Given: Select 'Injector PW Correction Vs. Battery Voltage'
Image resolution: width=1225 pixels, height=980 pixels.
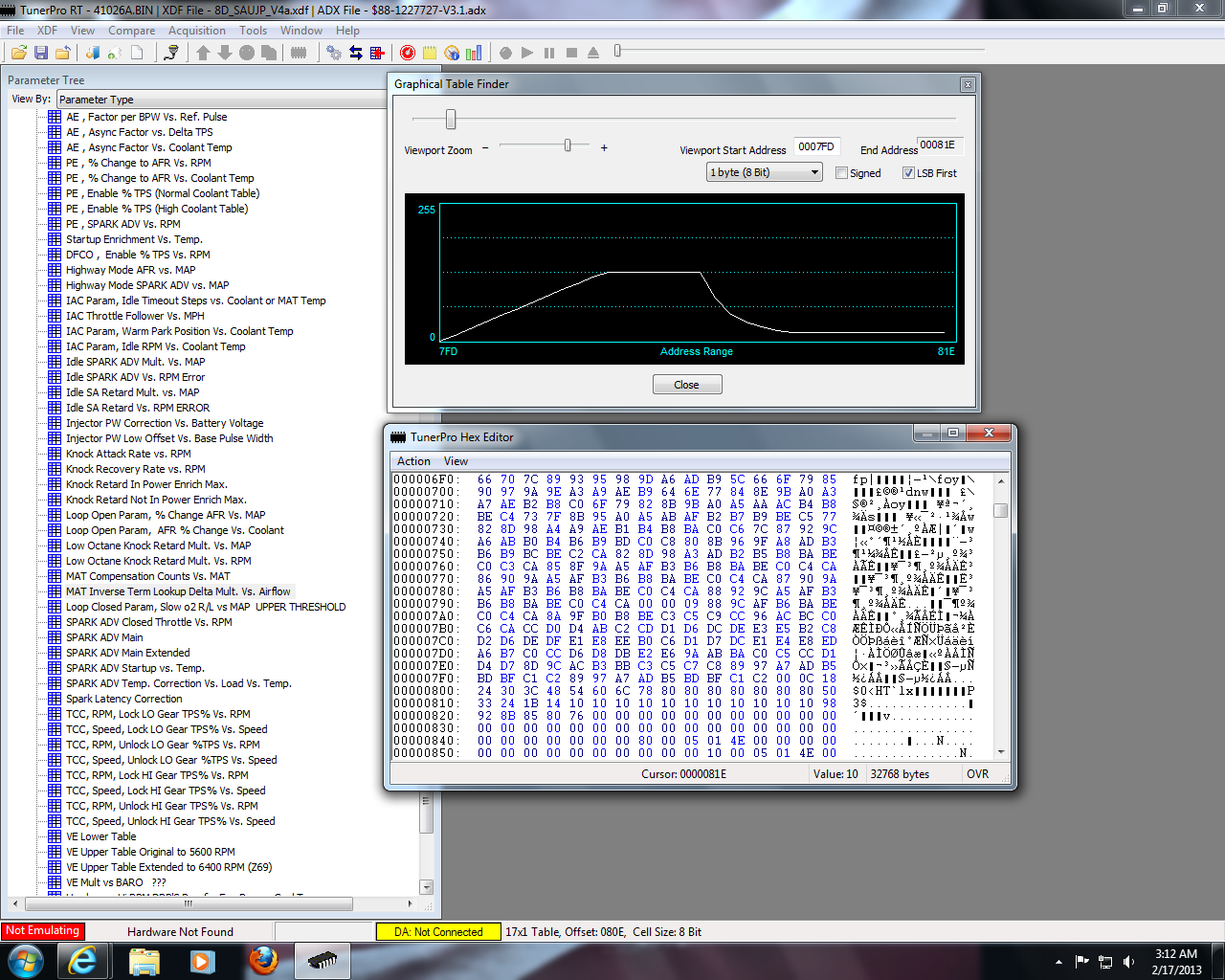Looking at the screenshot, I should coord(165,423).
